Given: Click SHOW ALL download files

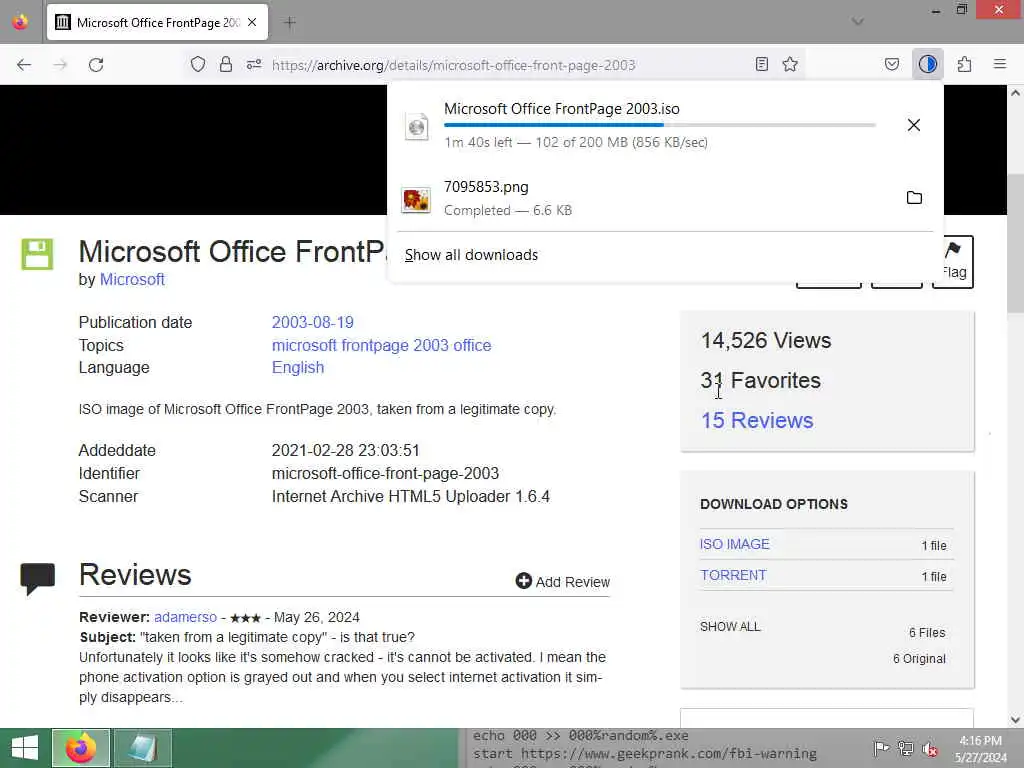Looking at the screenshot, I should tap(730, 627).
